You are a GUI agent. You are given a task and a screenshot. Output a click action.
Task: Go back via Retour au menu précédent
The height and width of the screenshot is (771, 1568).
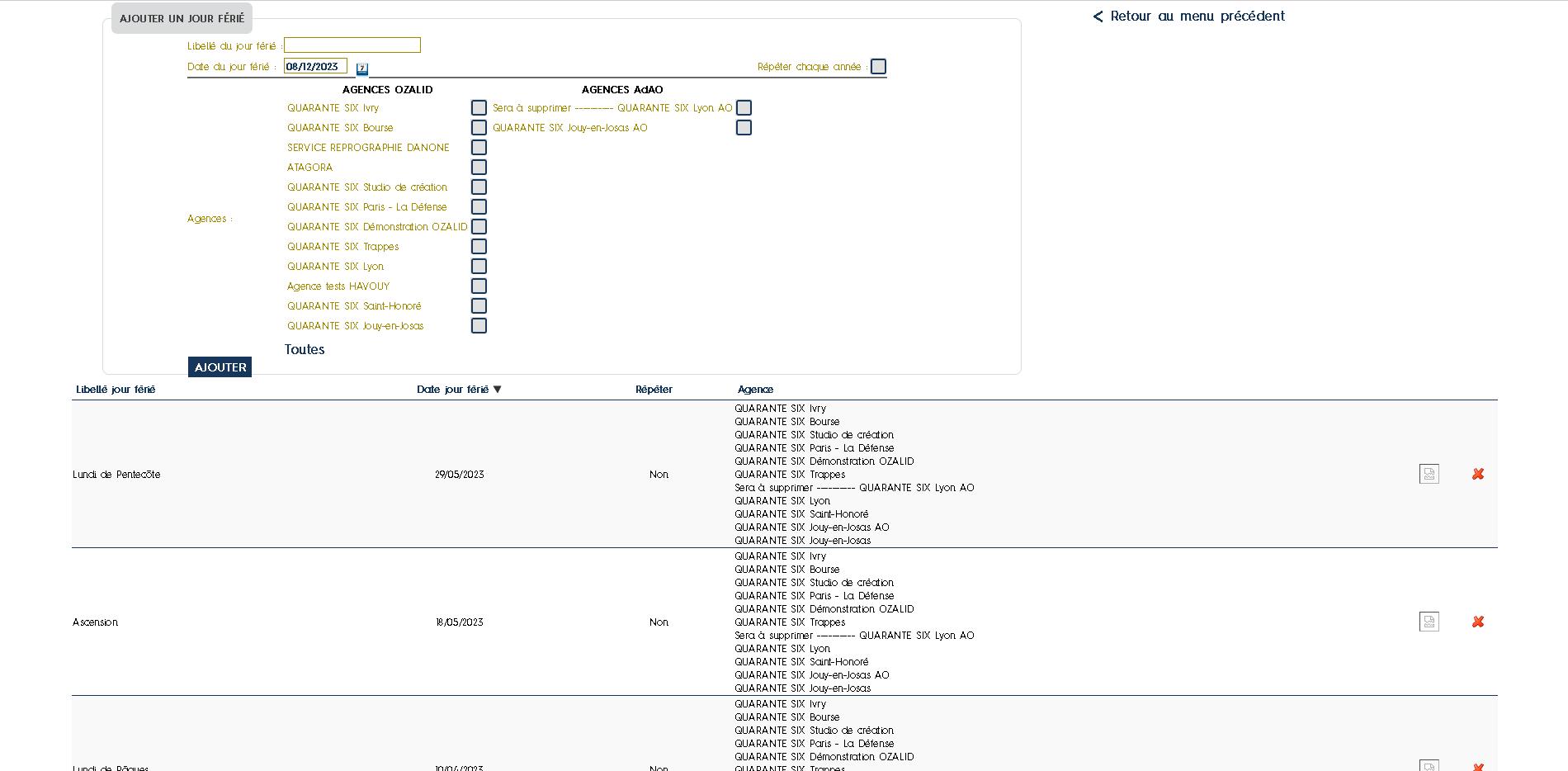click(1188, 17)
